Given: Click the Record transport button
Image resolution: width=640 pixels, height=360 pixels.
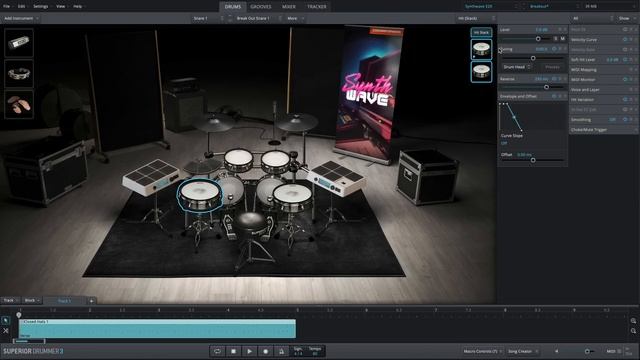Looking at the screenshot, I should [265, 351].
